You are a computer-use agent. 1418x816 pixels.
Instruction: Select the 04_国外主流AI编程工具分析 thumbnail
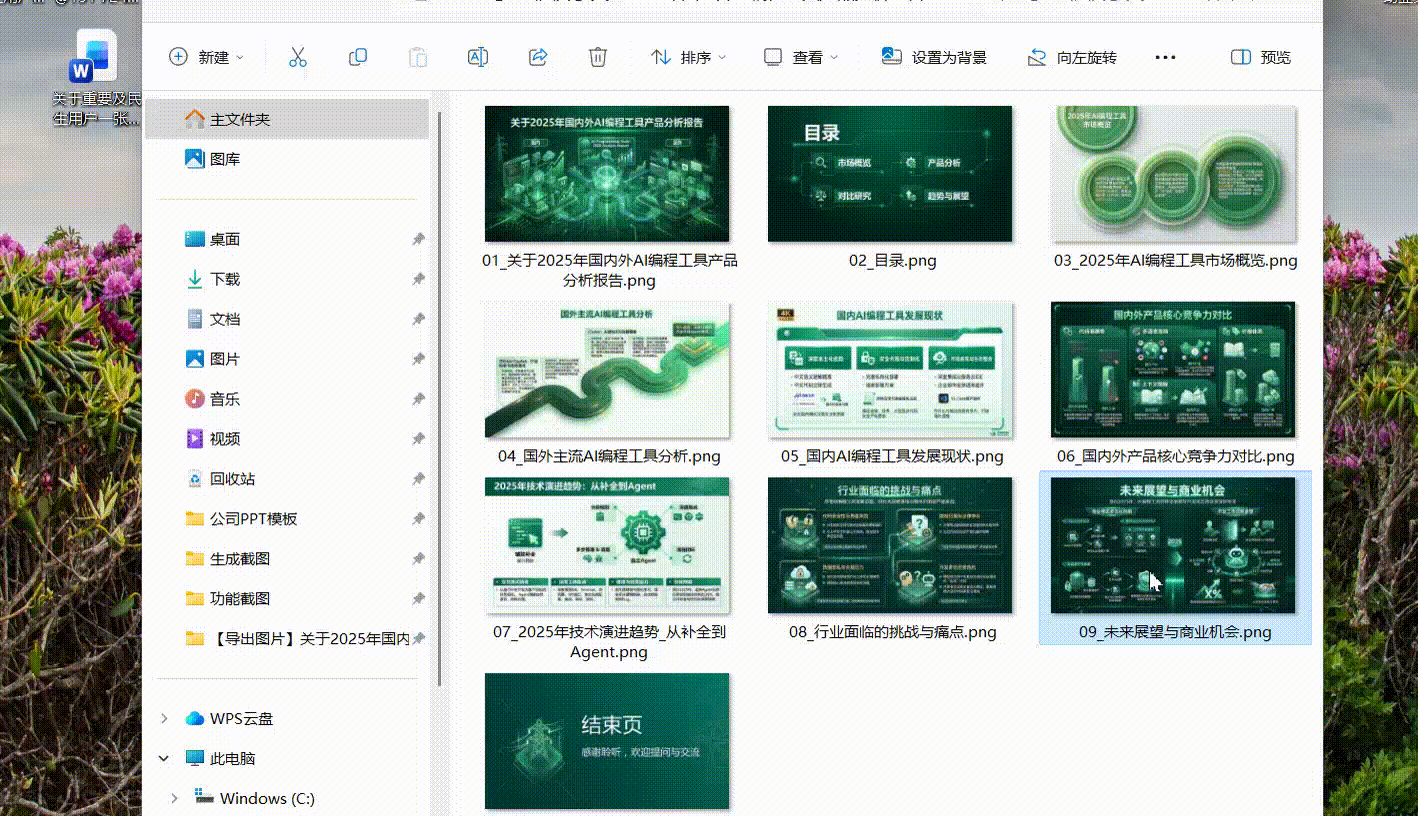click(607, 370)
